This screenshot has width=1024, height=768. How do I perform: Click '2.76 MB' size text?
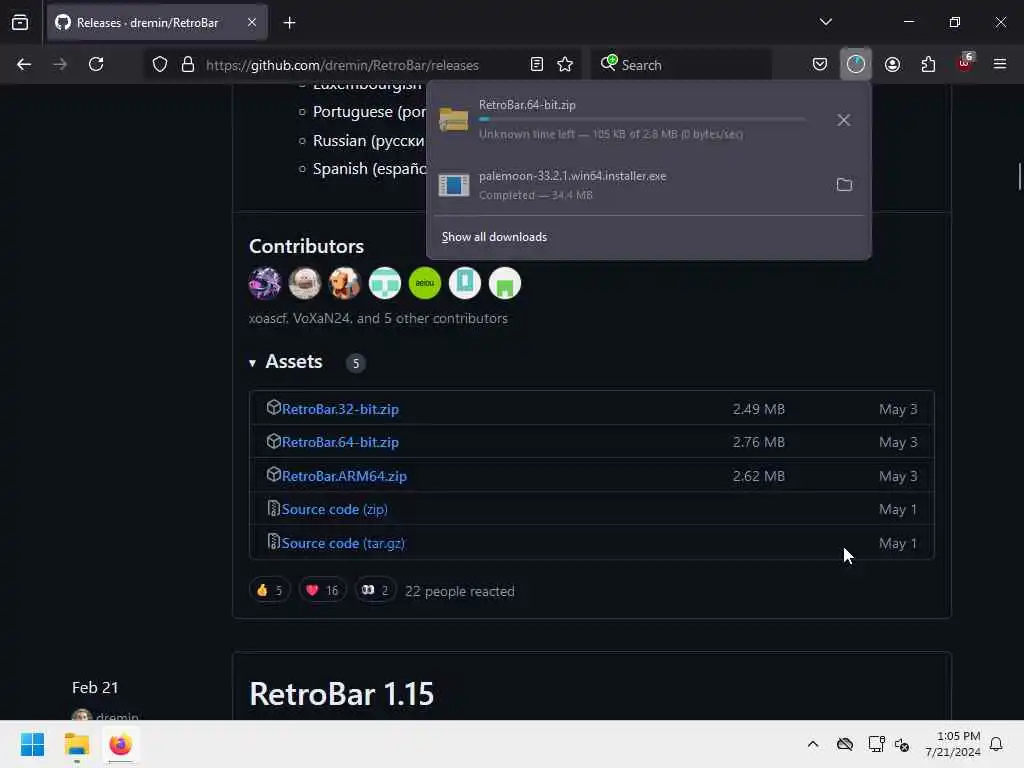tap(758, 442)
